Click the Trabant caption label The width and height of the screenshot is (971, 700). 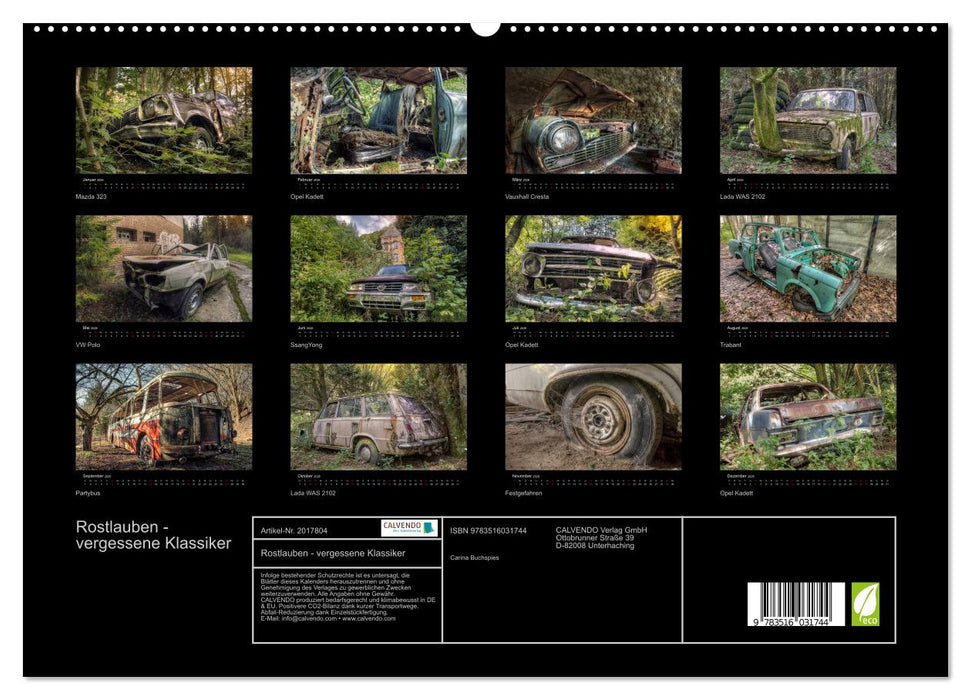733,345
